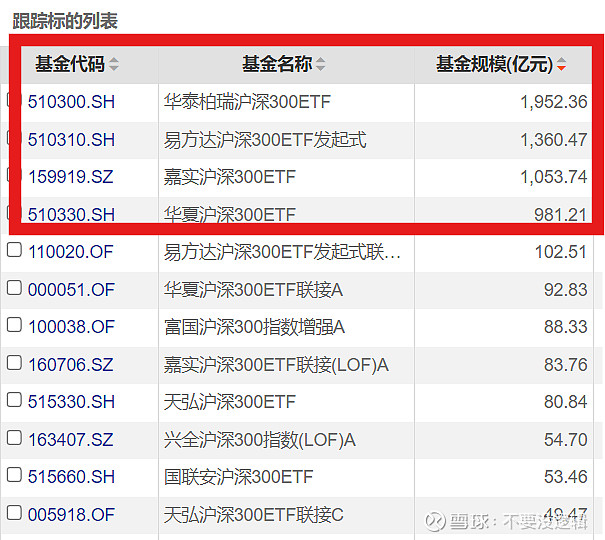Select the fund size value 1,053.74
The width and height of the screenshot is (605, 540).
coord(554,177)
